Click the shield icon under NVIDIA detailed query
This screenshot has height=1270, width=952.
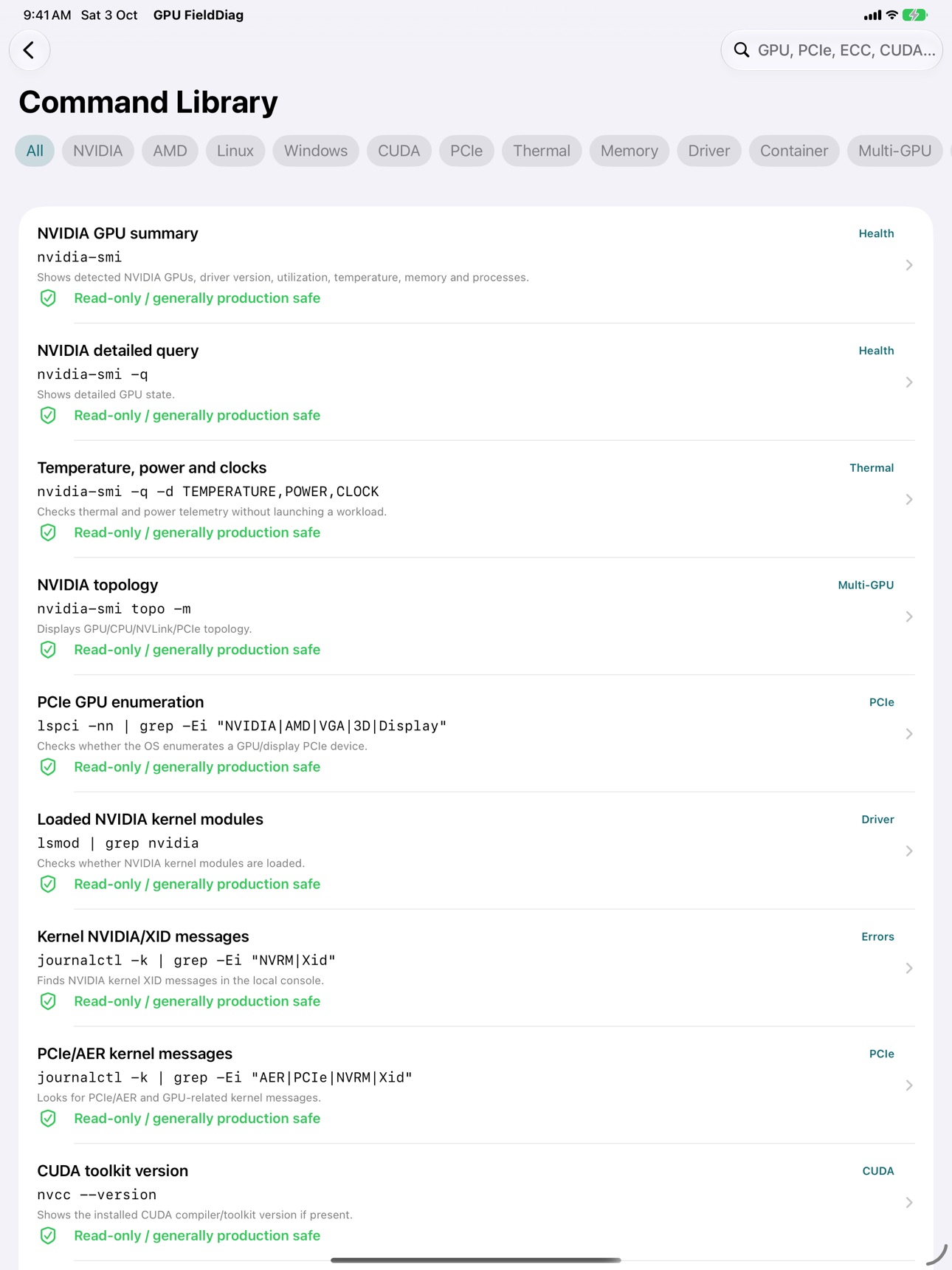48,416
